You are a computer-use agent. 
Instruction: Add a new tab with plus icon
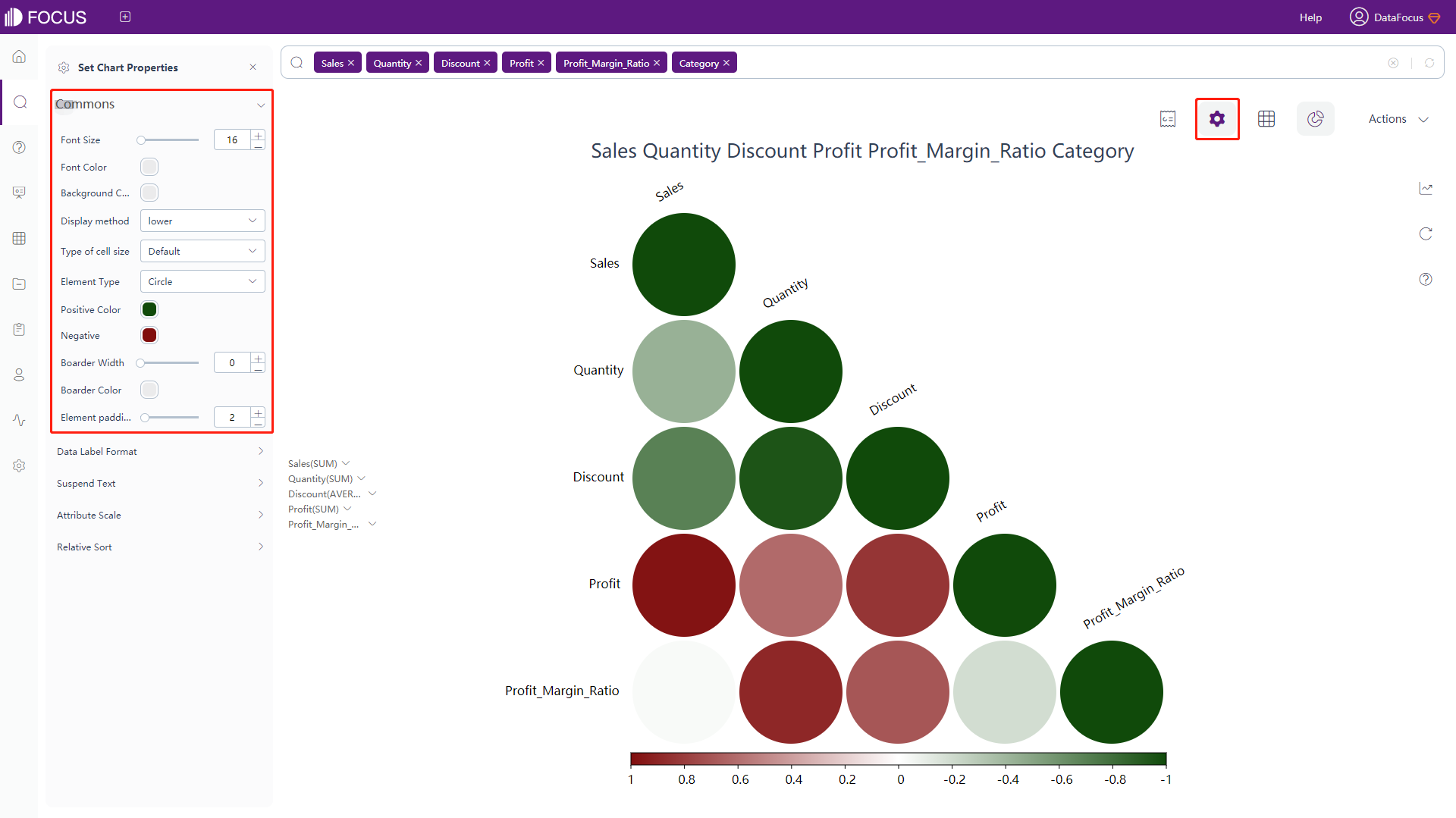[125, 17]
